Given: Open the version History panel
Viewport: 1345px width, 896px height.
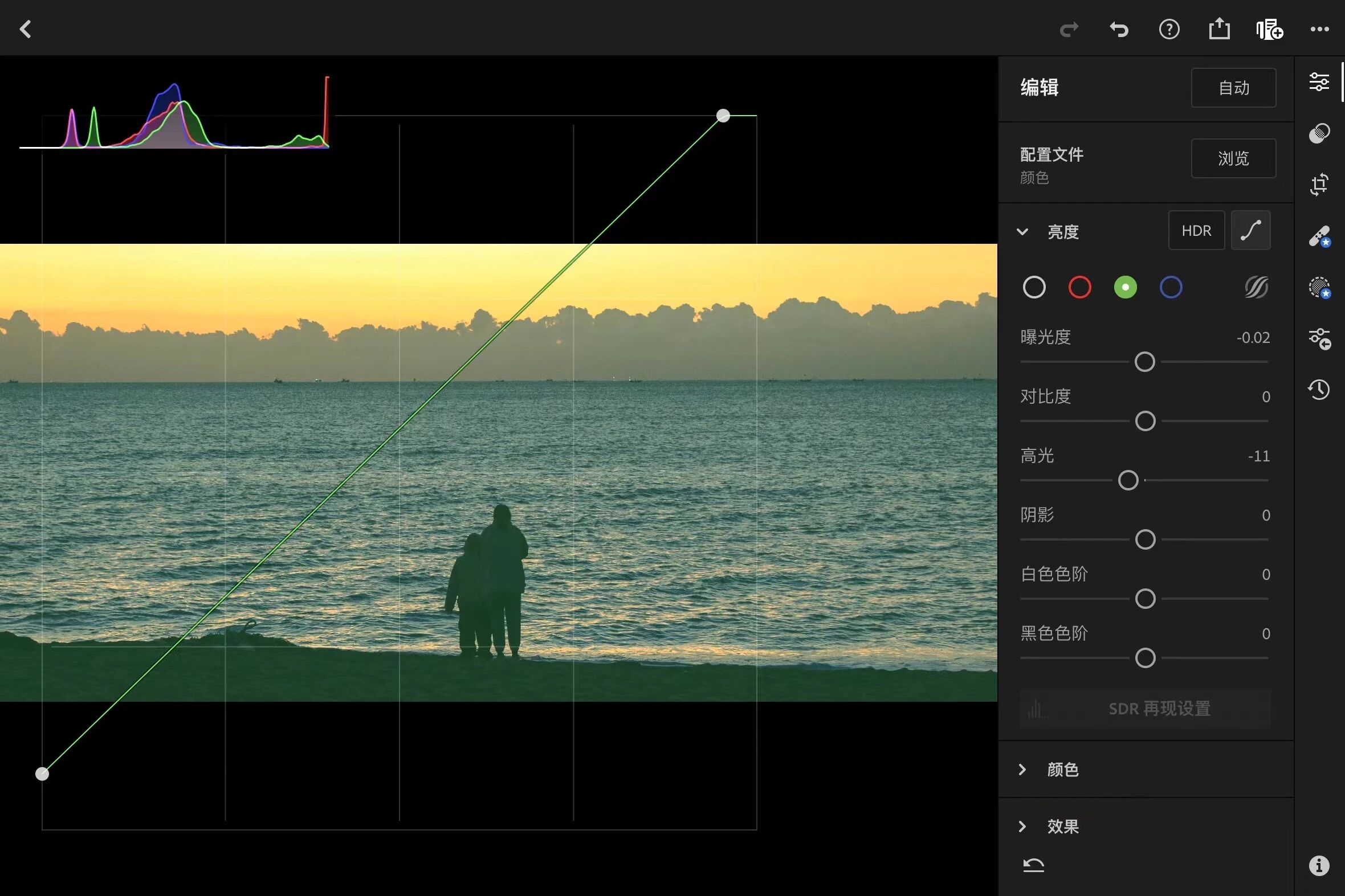Looking at the screenshot, I should point(1319,390).
